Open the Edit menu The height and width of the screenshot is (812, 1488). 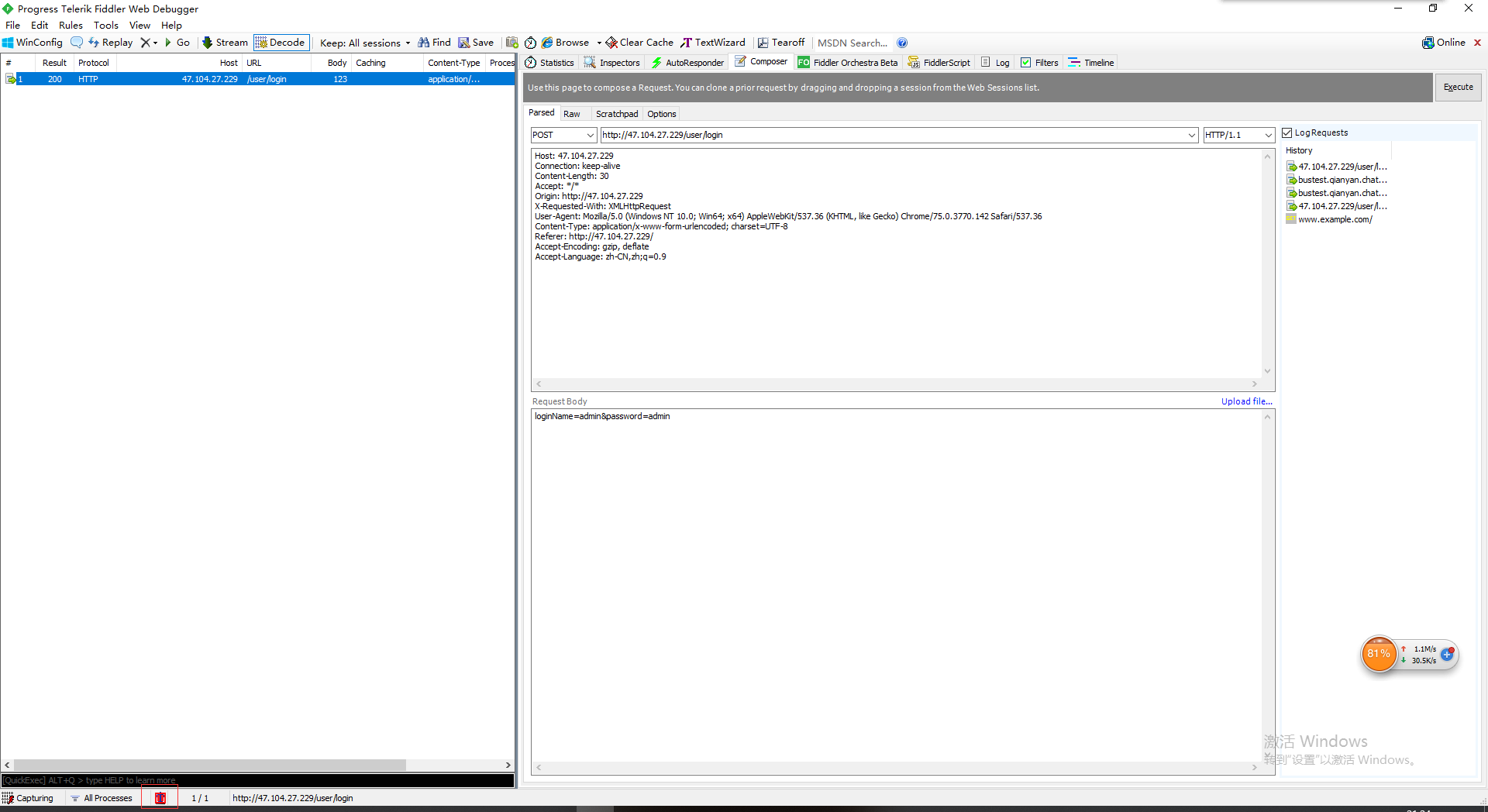point(40,25)
